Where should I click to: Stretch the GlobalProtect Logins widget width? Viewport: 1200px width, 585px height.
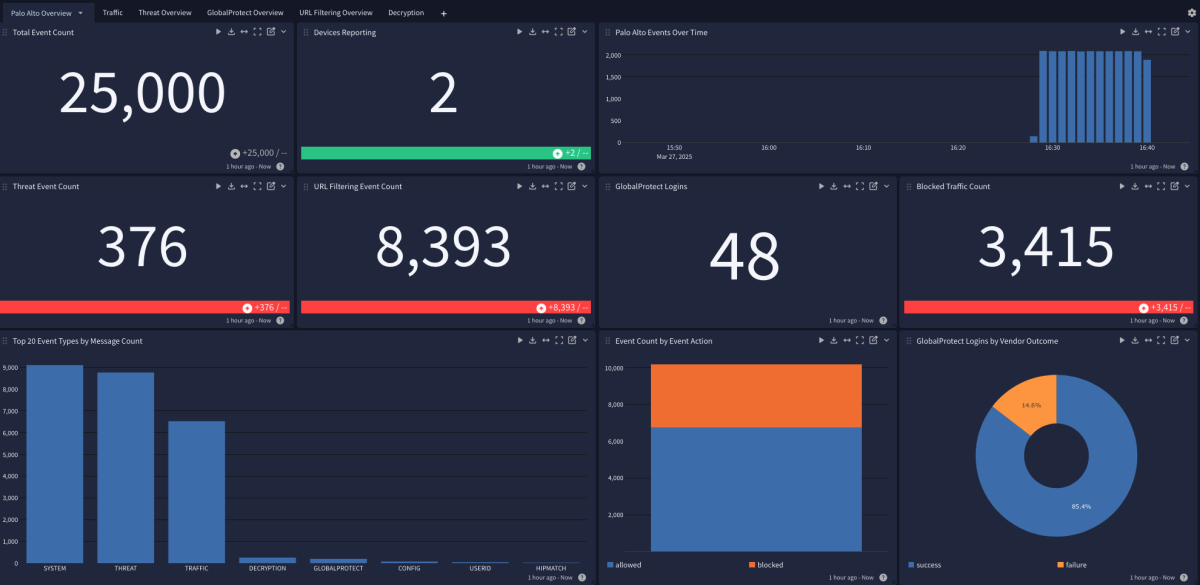(x=847, y=186)
